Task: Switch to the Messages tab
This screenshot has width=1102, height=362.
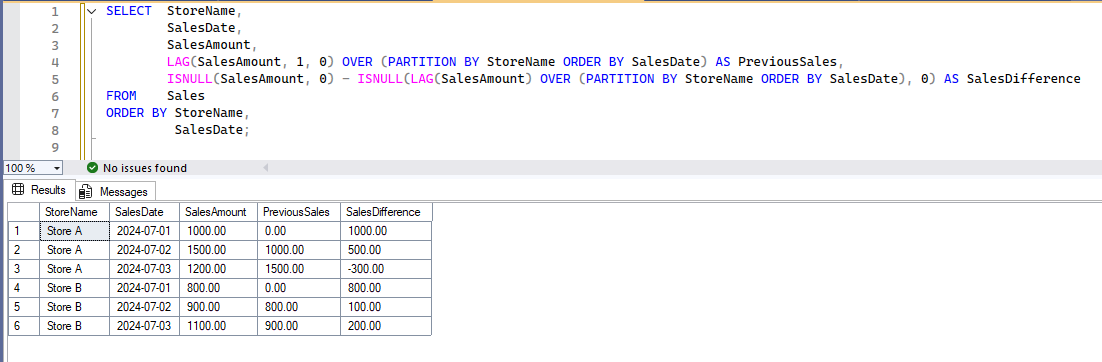Action: [115, 191]
